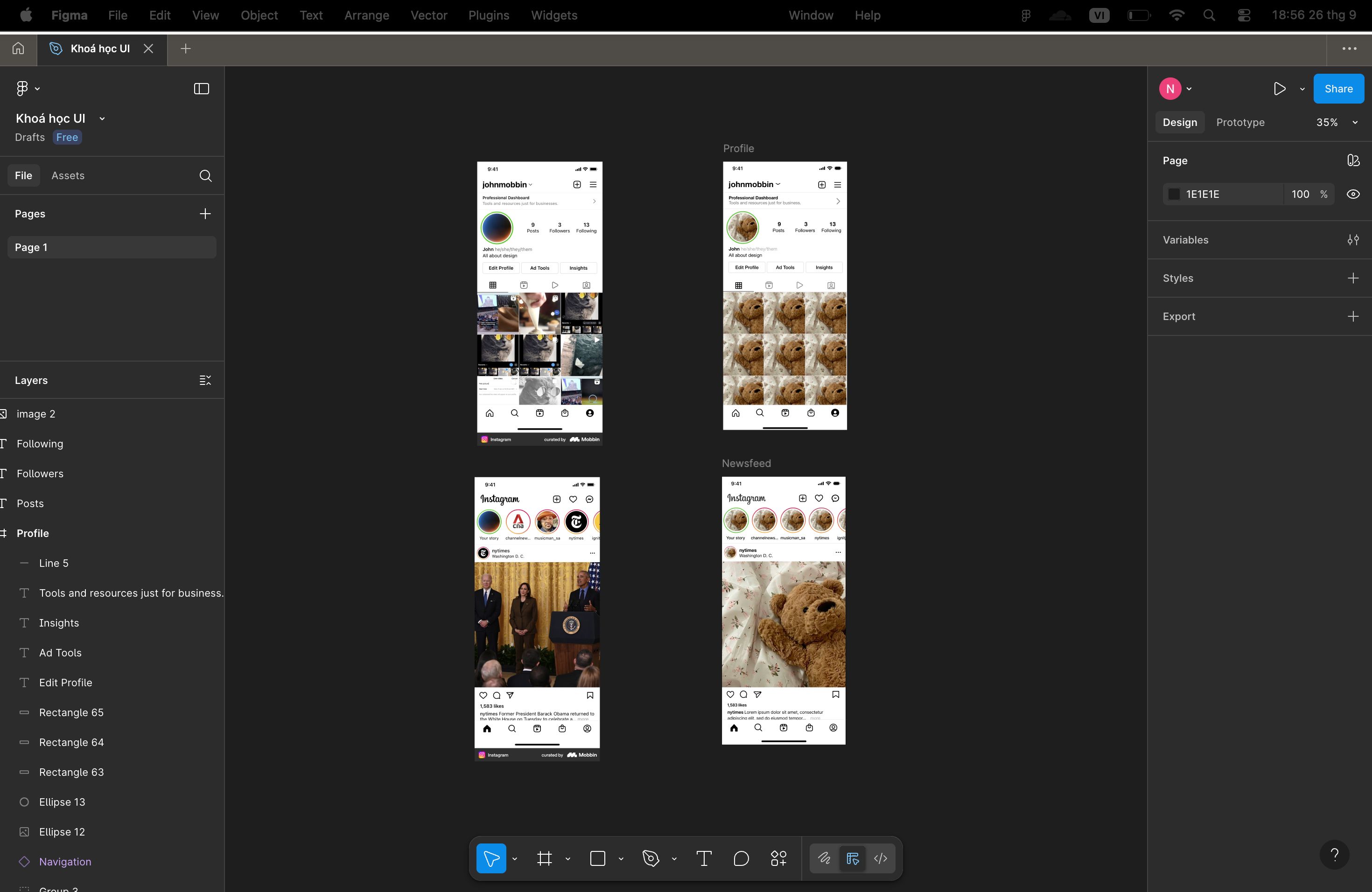Open the Variables settings icon

tap(1353, 240)
